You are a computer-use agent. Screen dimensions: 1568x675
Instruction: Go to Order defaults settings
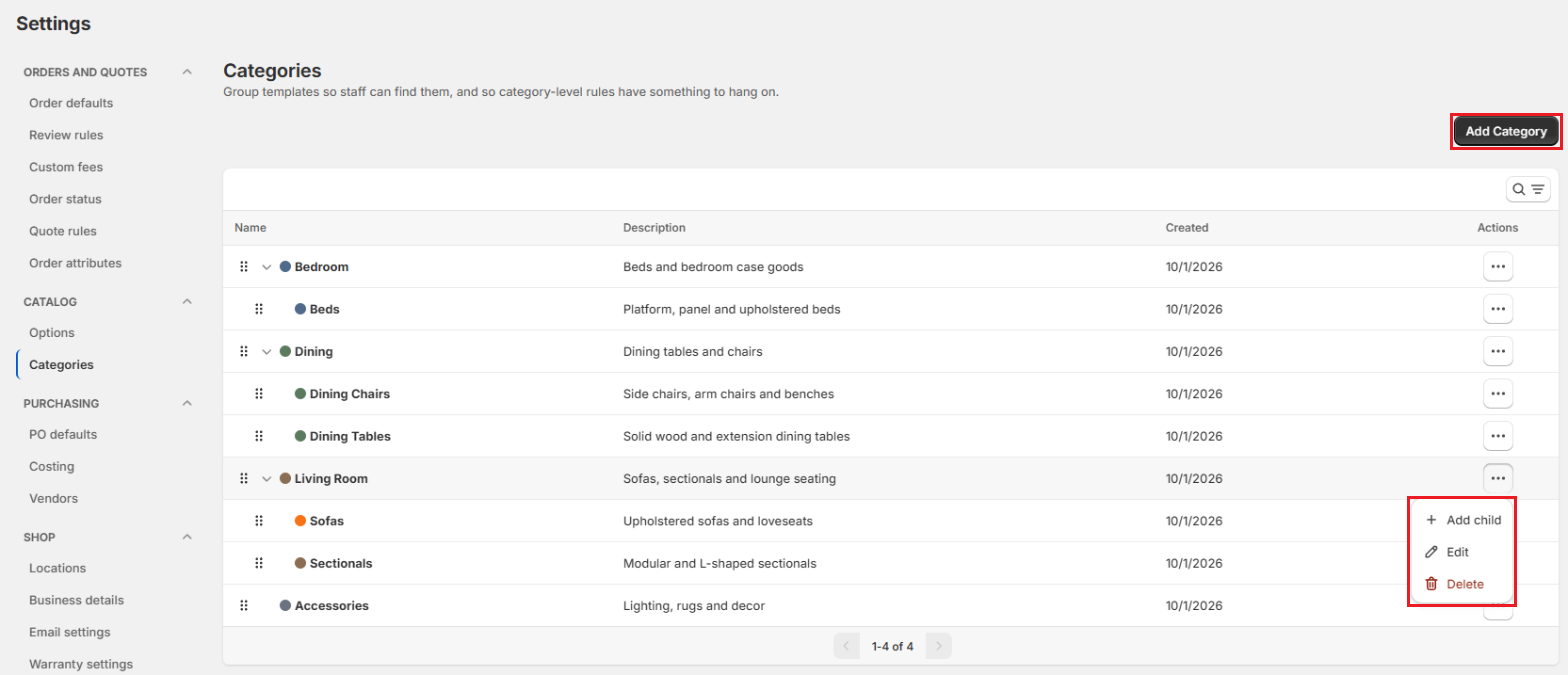pos(71,103)
